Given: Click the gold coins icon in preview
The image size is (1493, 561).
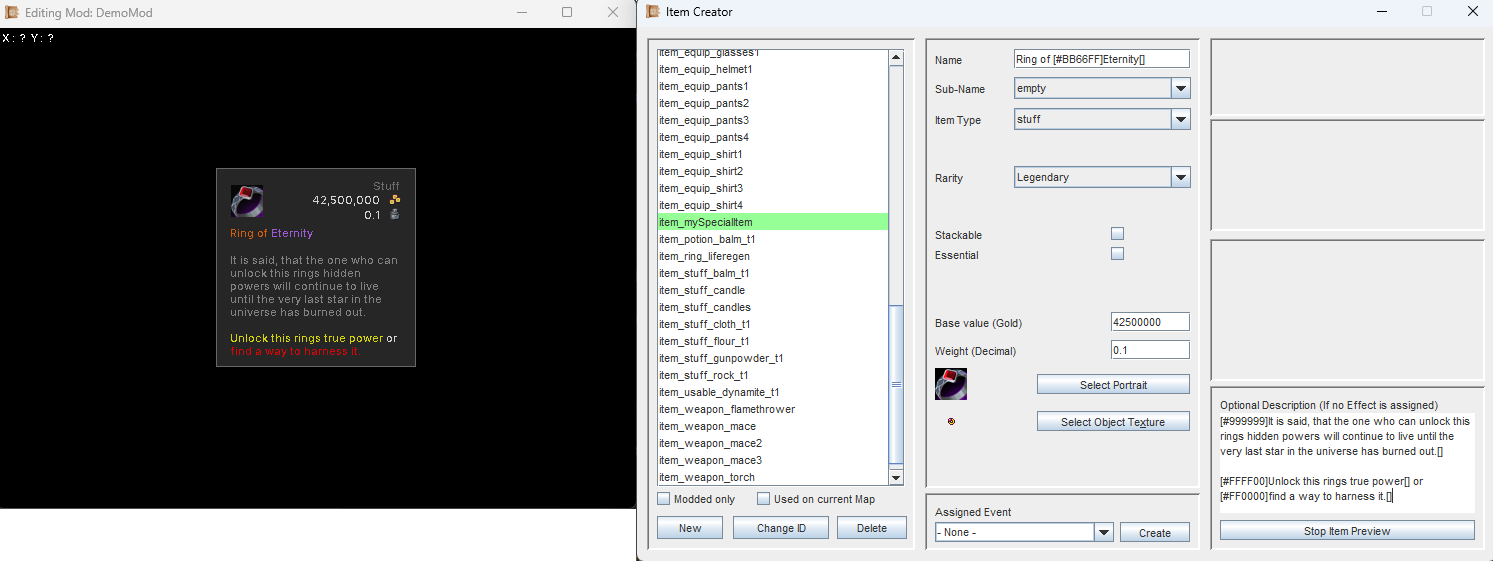Looking at the screenshot, I should pyautogui.click(x=395, y=200).
